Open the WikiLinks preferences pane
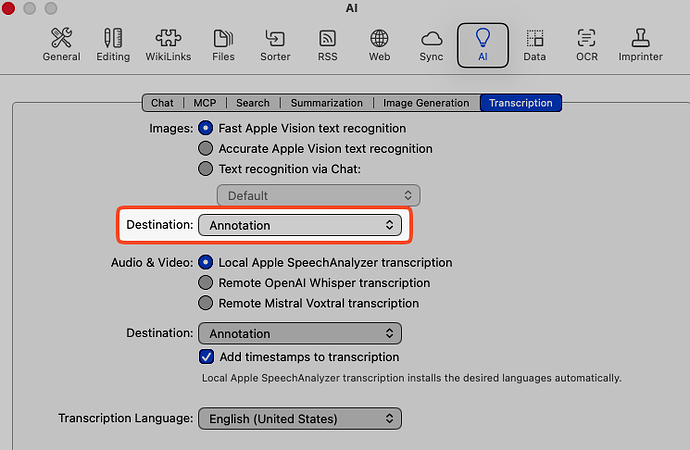 [168, 45]
